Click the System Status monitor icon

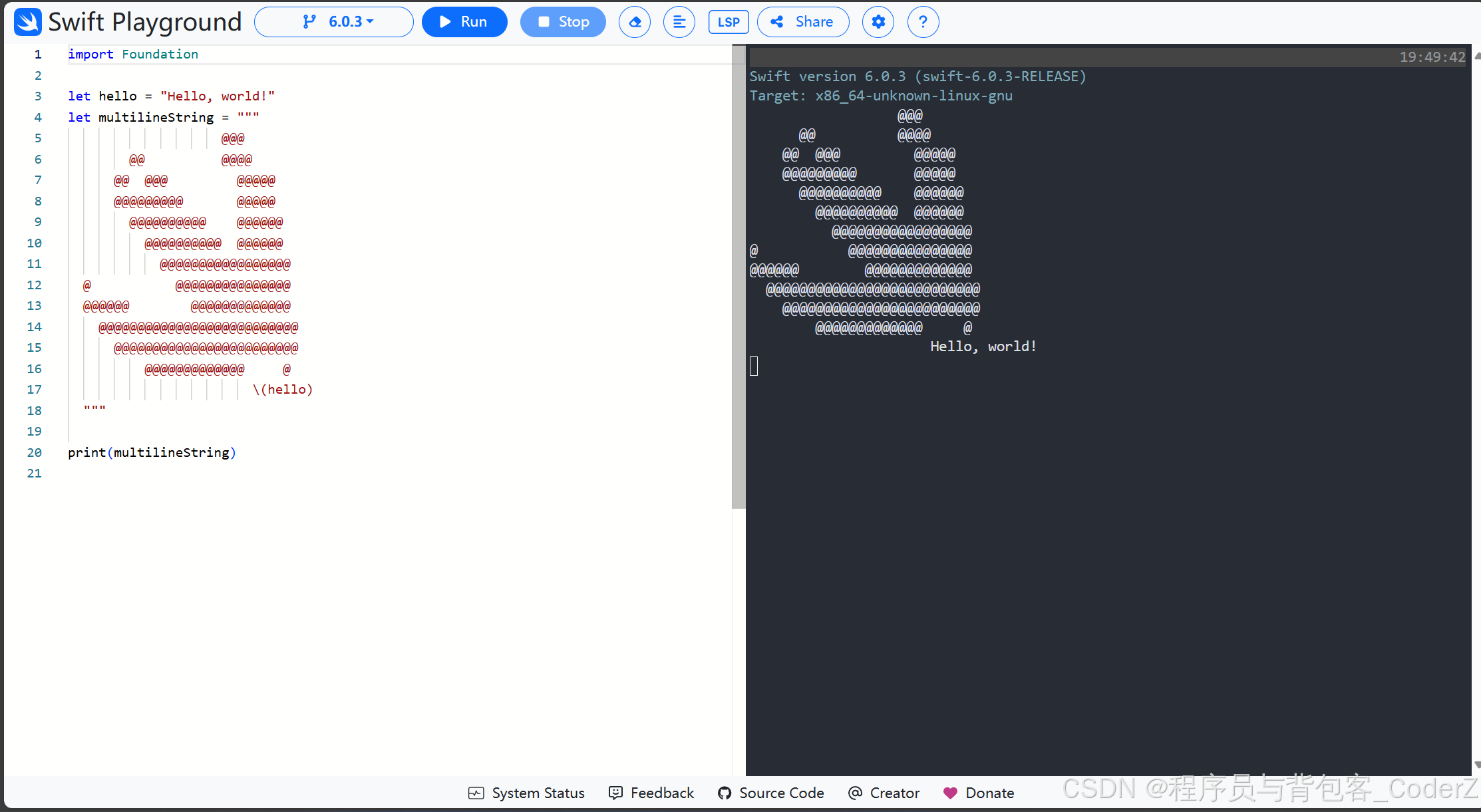tap(476, 793)
